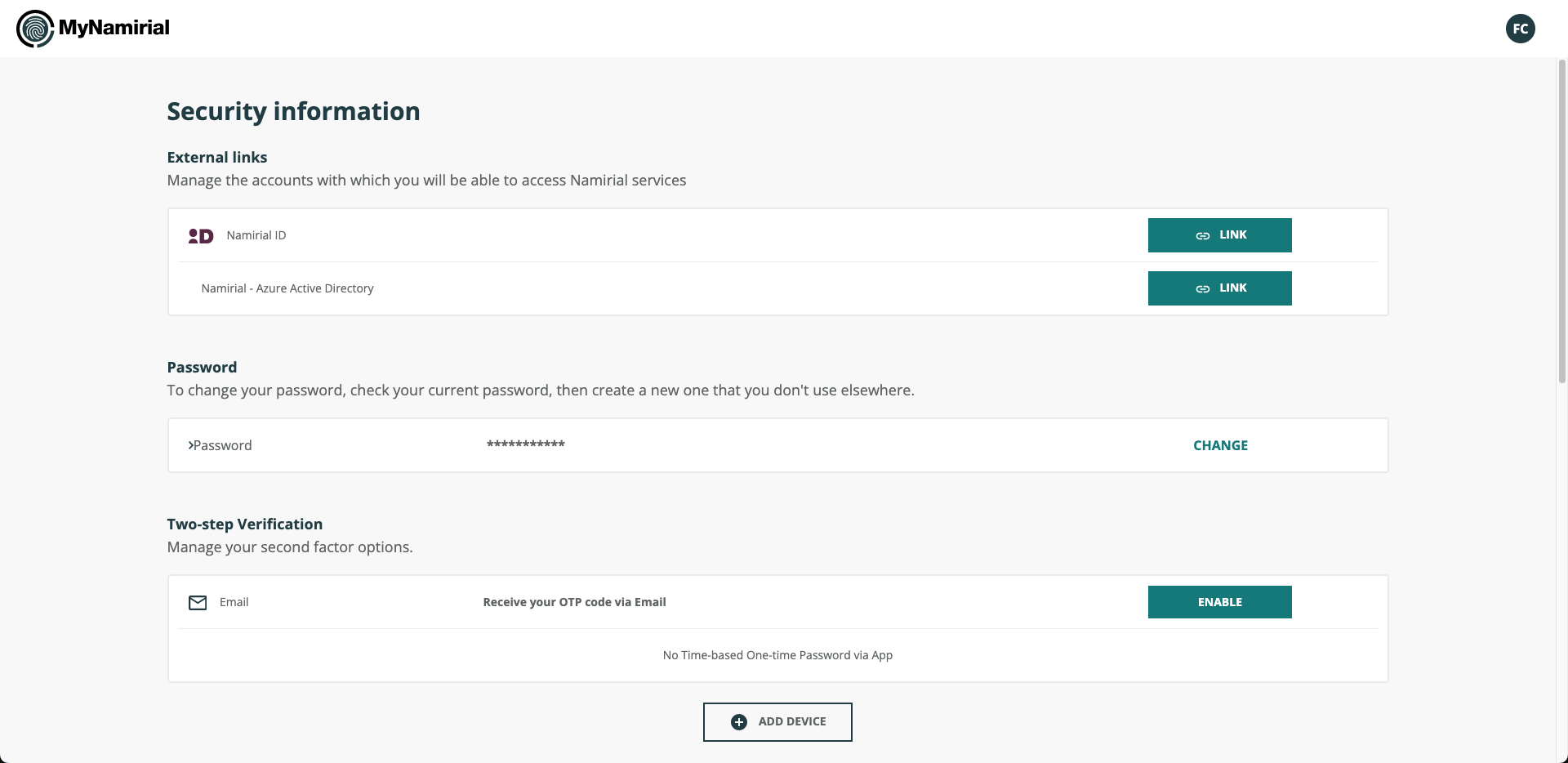
Task: Click the chain icon in Namirial ID's link button
Action: [x=1202, y=236]
